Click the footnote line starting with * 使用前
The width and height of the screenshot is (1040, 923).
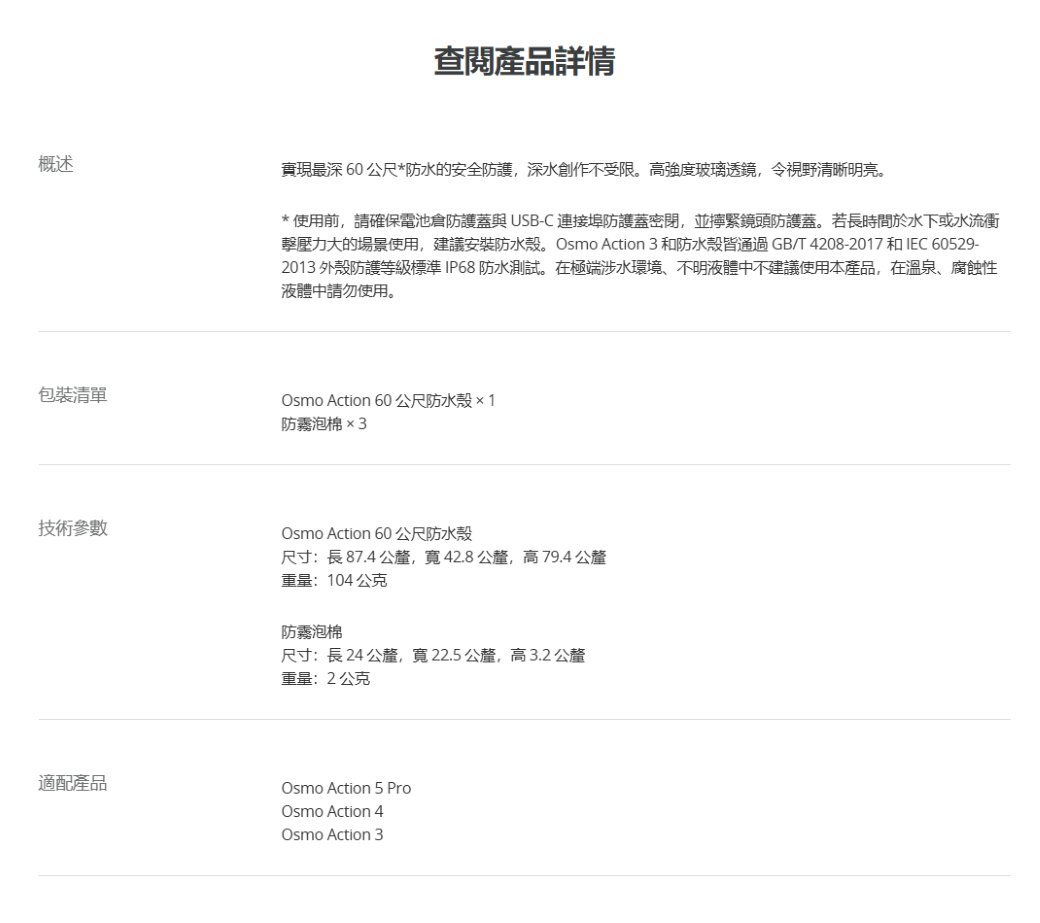click(x=640, y=221)
